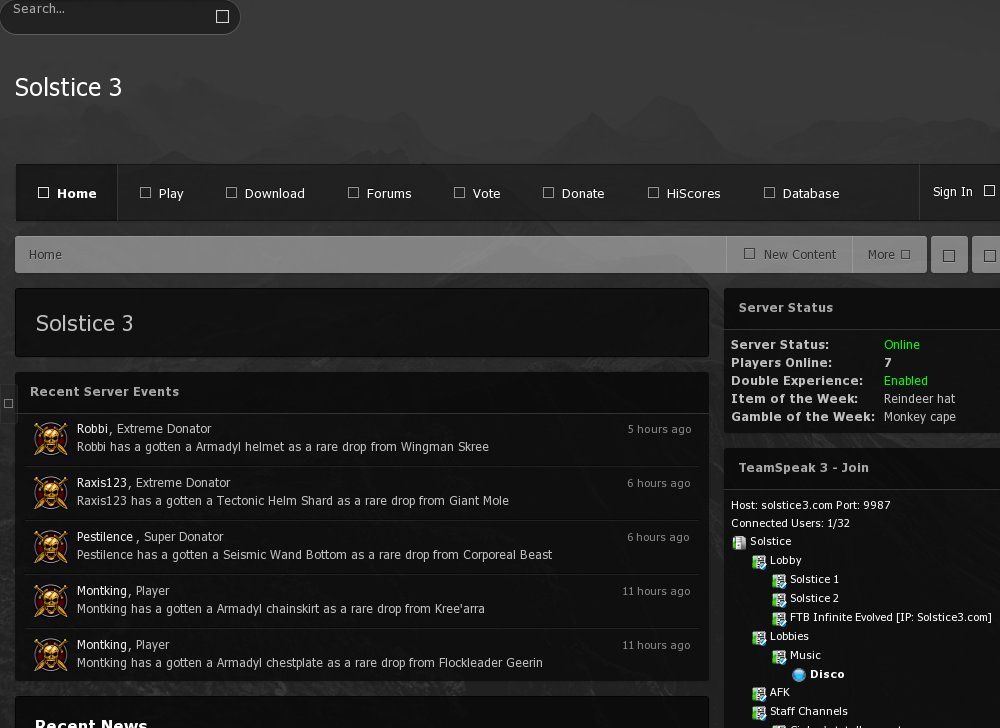Viewport: 1000px width, 728px height.
Task: Open Montking's profile link in Kree'arra event
Action: (101, 591)
